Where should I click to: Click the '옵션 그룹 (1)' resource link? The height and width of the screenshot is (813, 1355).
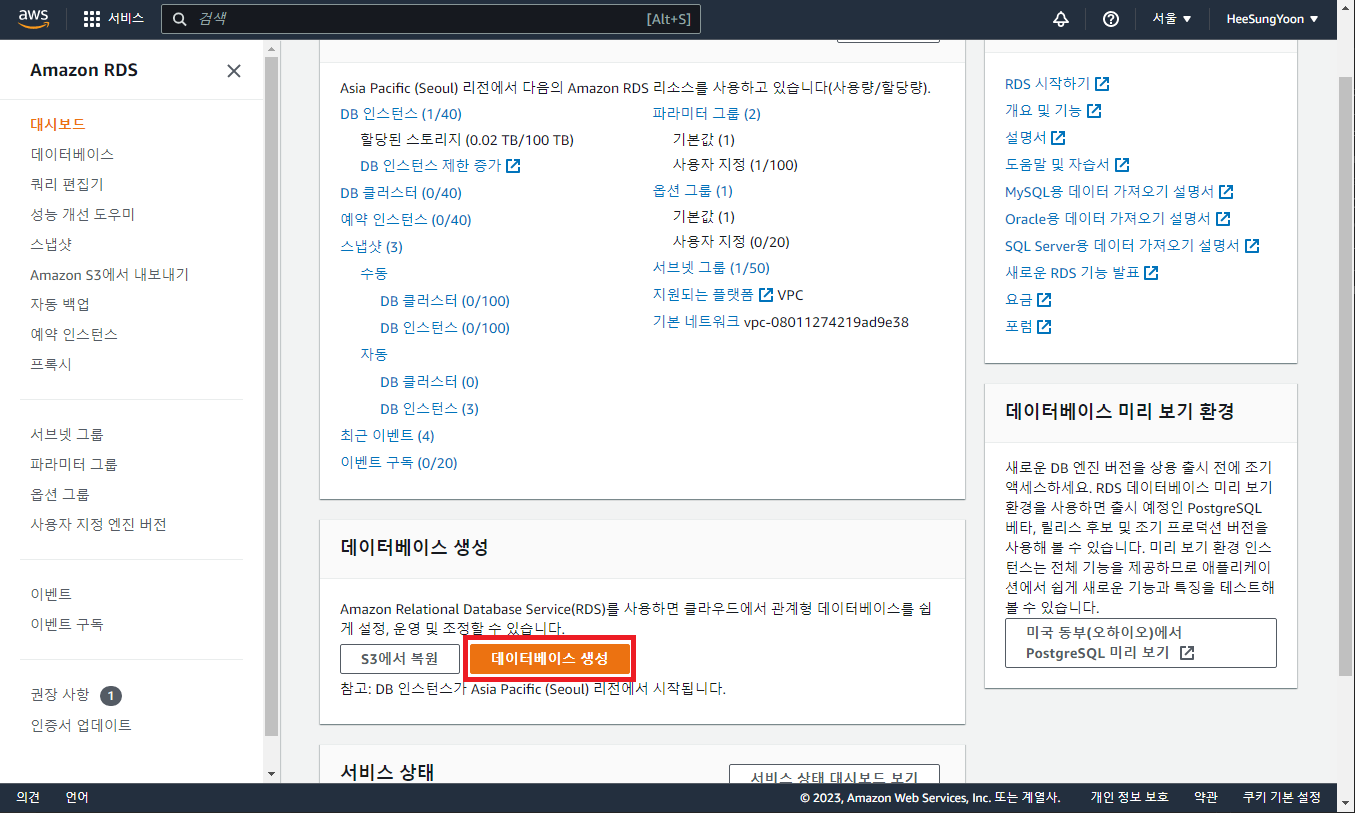click(x=692, y=191)
